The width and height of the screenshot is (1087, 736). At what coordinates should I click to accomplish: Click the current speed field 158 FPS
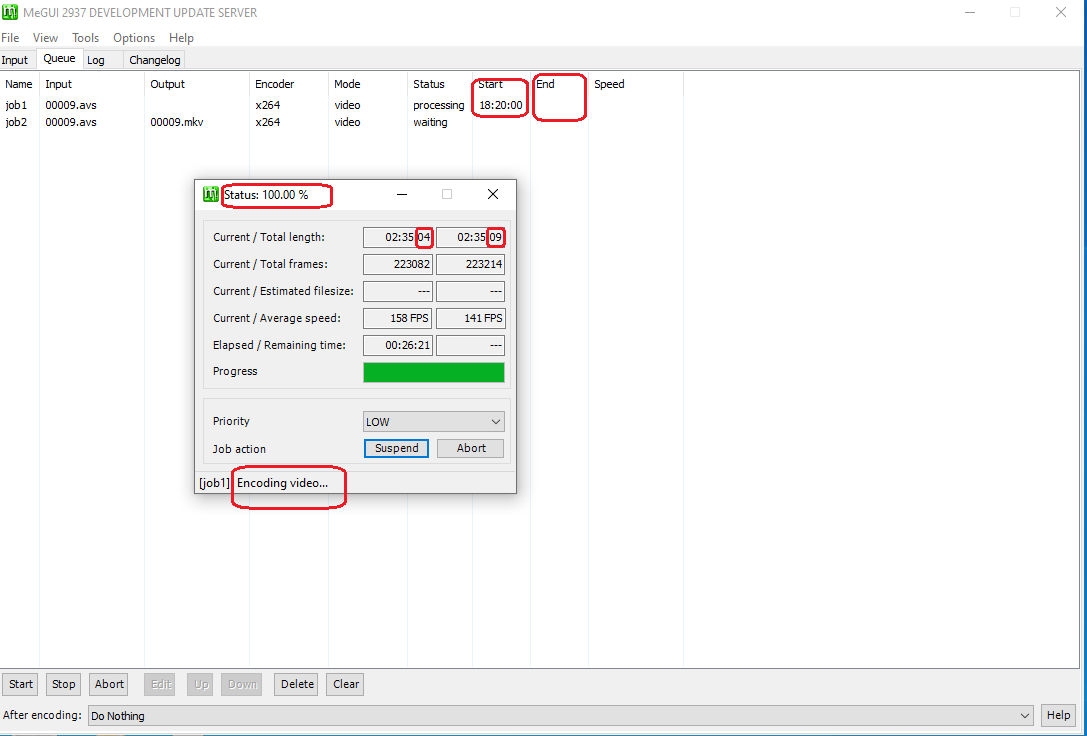coord(398,318)
